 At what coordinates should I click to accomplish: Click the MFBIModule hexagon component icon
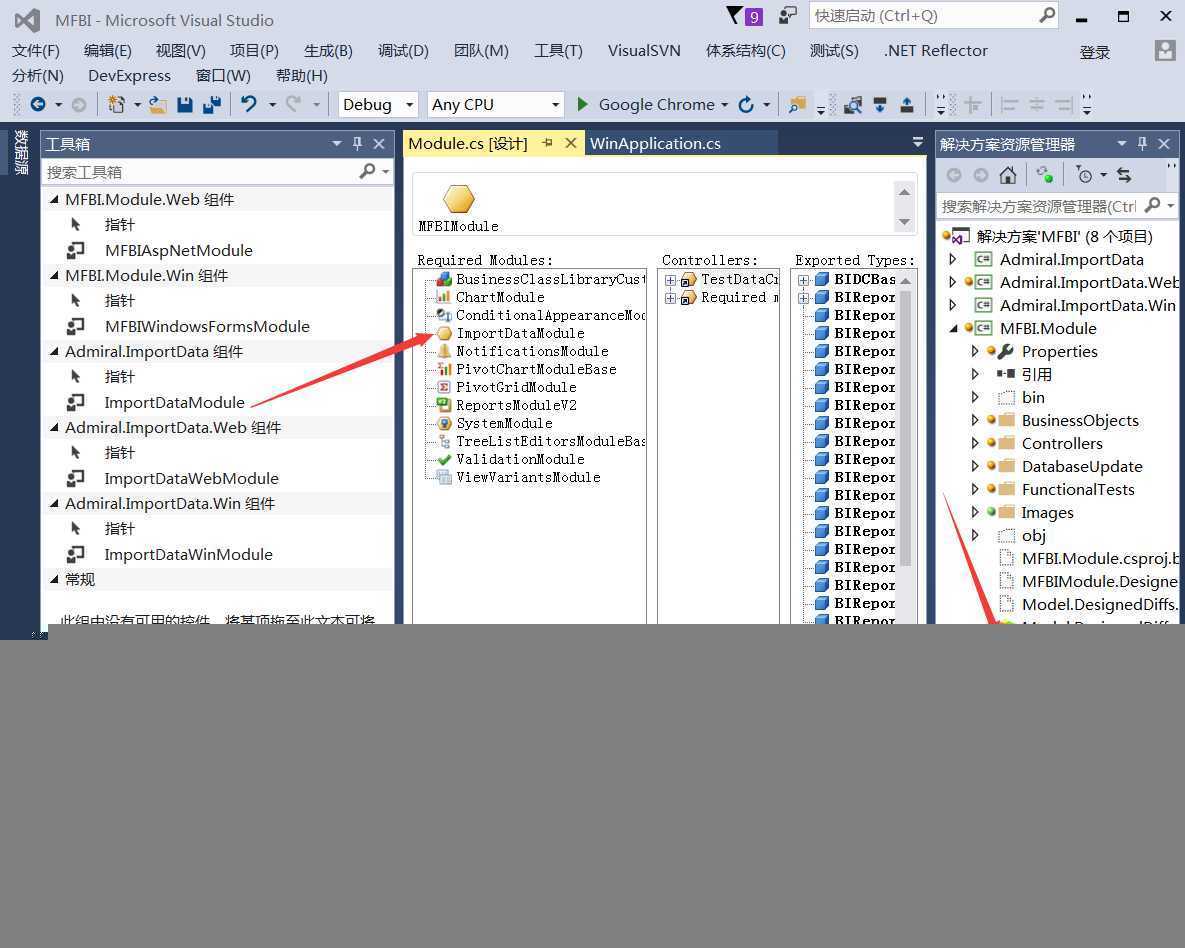pos(458,199)
